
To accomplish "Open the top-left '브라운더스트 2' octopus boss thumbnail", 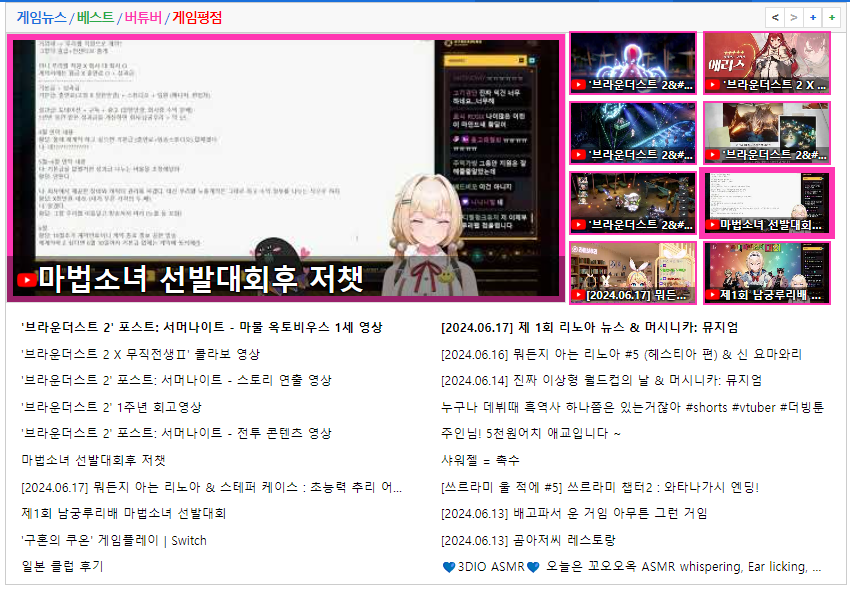I will (x=632, y=63).
